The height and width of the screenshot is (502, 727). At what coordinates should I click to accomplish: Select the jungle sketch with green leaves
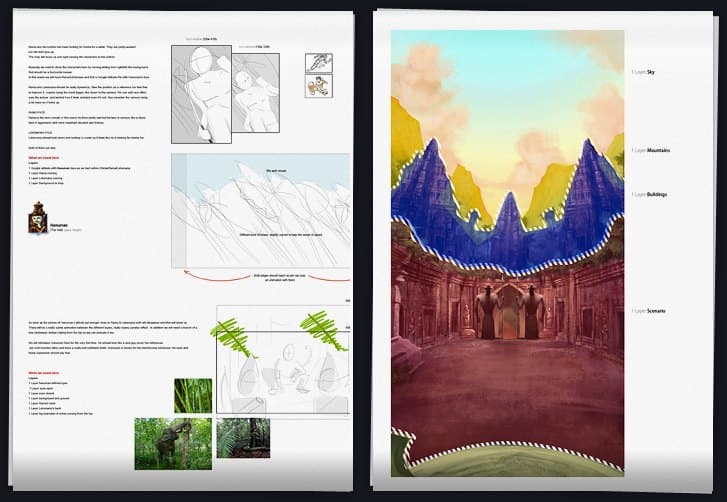coord(282,360)
